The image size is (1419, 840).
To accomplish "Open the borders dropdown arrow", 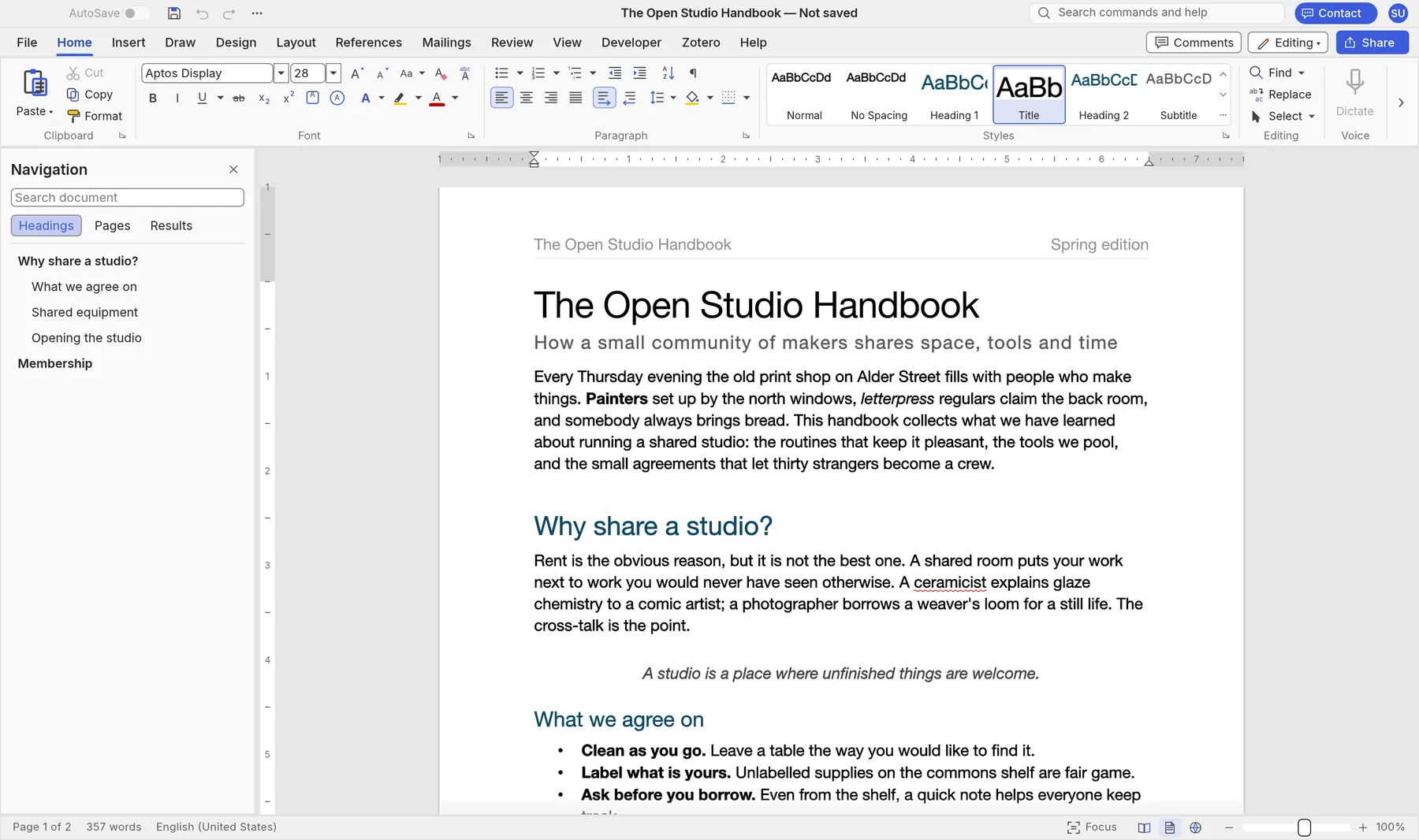I will (x=747, y=98).
